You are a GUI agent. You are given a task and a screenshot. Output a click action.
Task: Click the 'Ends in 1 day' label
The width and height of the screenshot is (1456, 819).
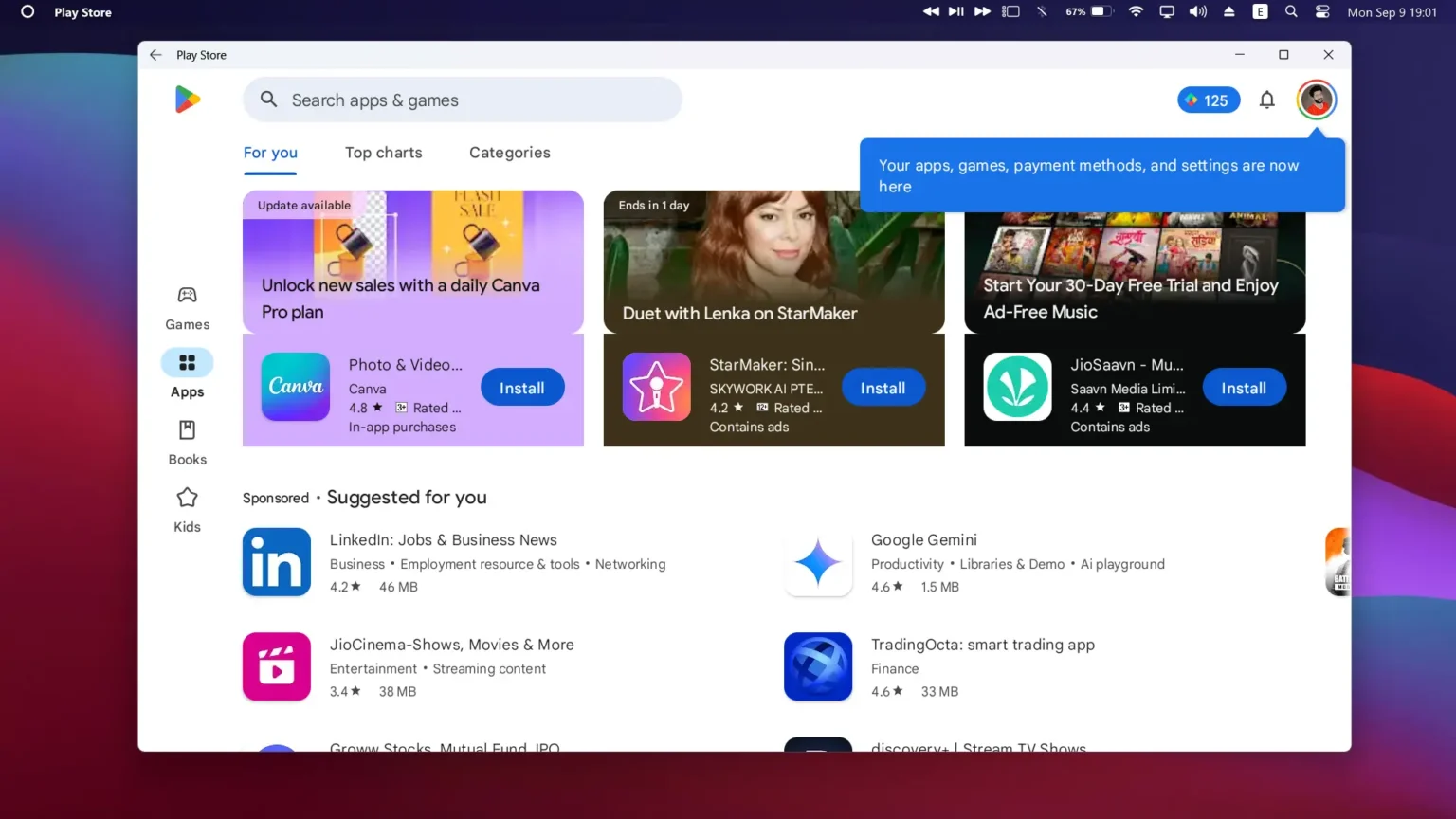[654, 205]
